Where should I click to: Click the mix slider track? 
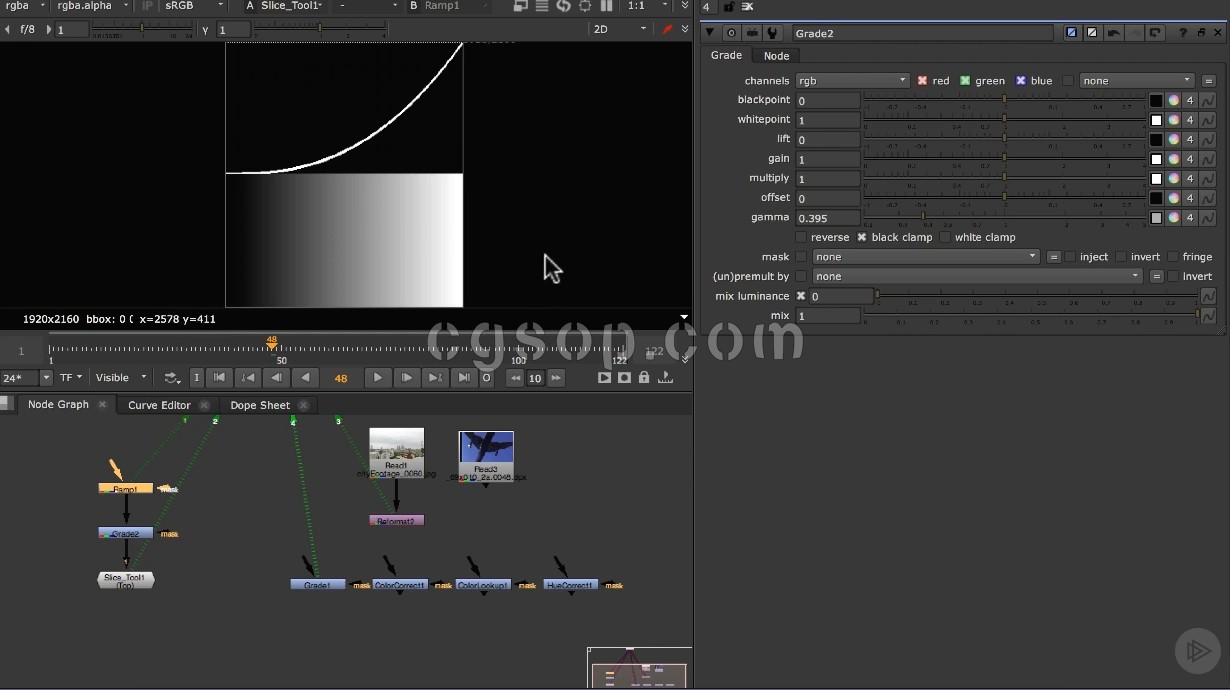tap(1031, 314)
